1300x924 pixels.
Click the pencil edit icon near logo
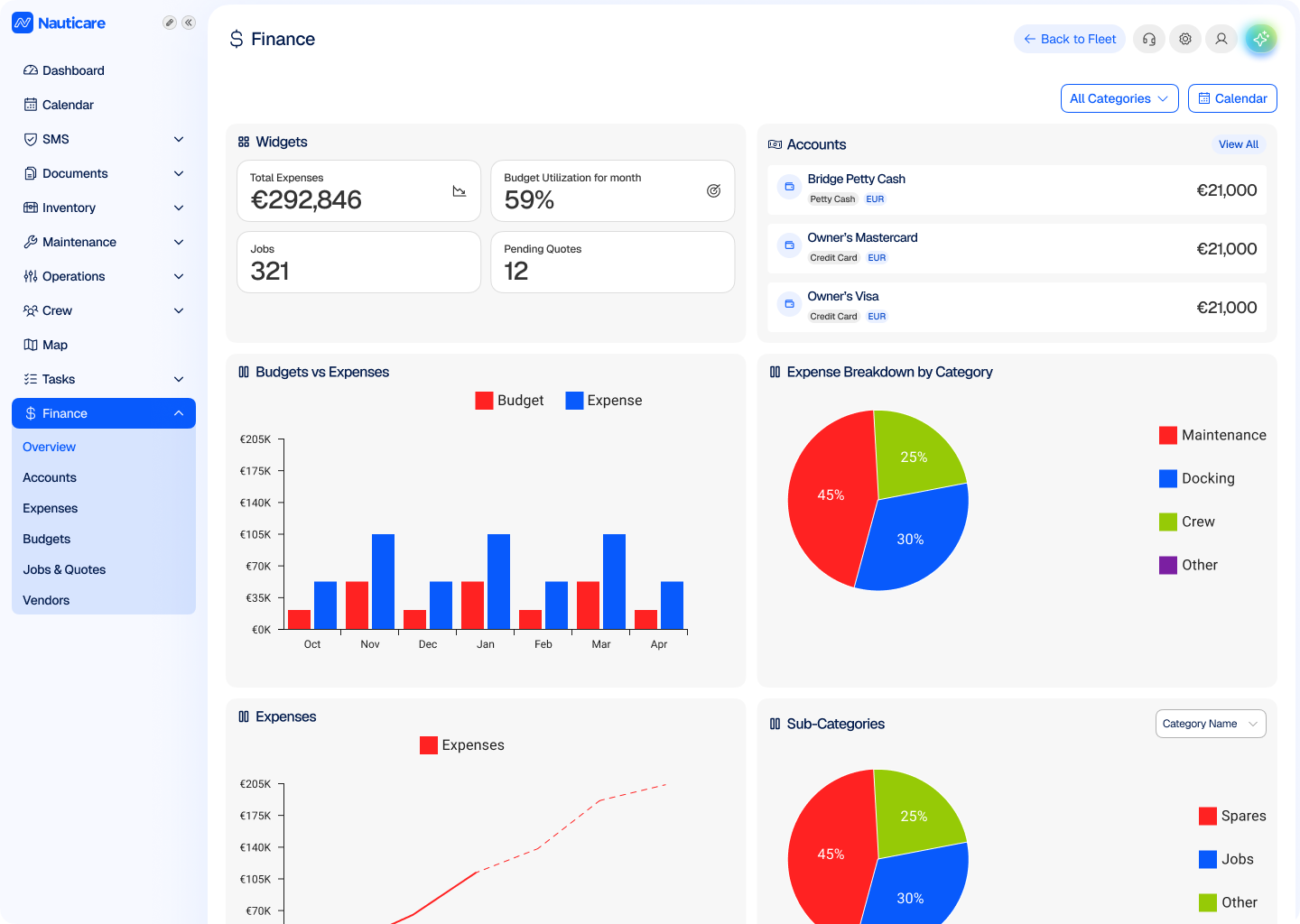[169, 23]
